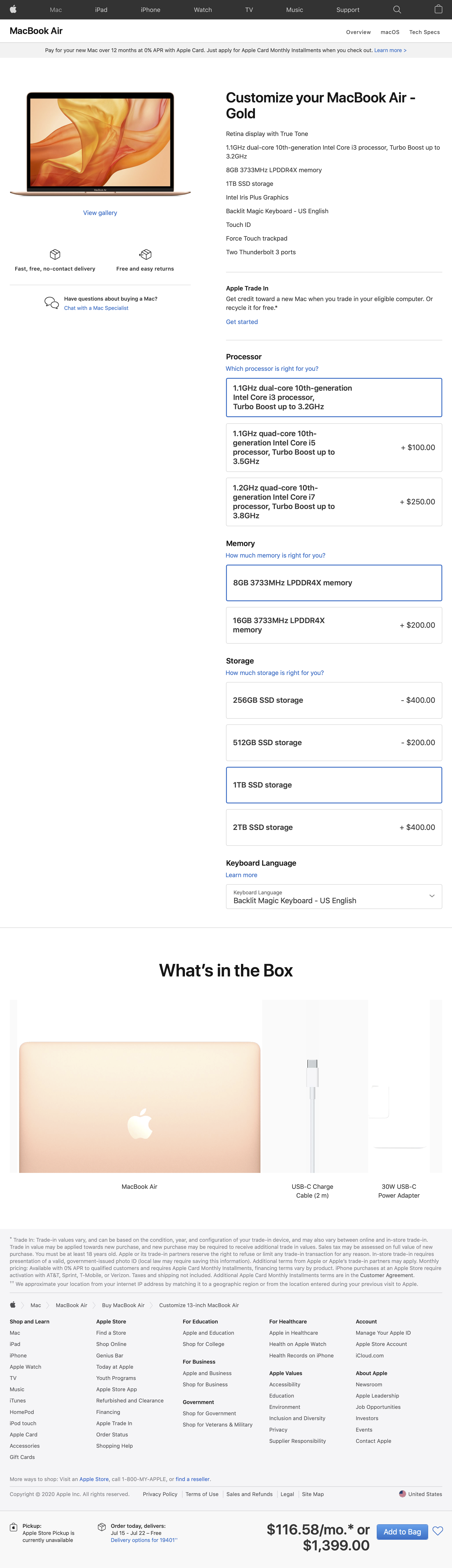Click the chat bubbles icon
The height and width of the screenshot is (1568, 452).
tap(52, 303)
